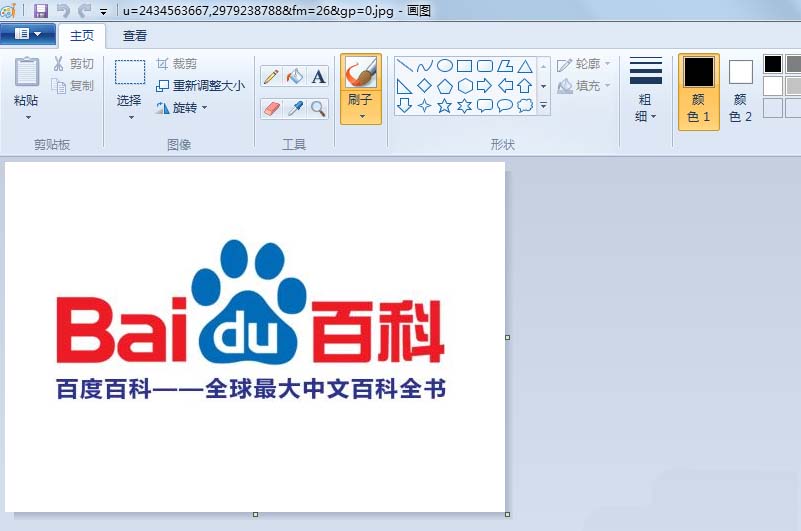Click the 刷子 brush tool icon

(x=361, y=72)
